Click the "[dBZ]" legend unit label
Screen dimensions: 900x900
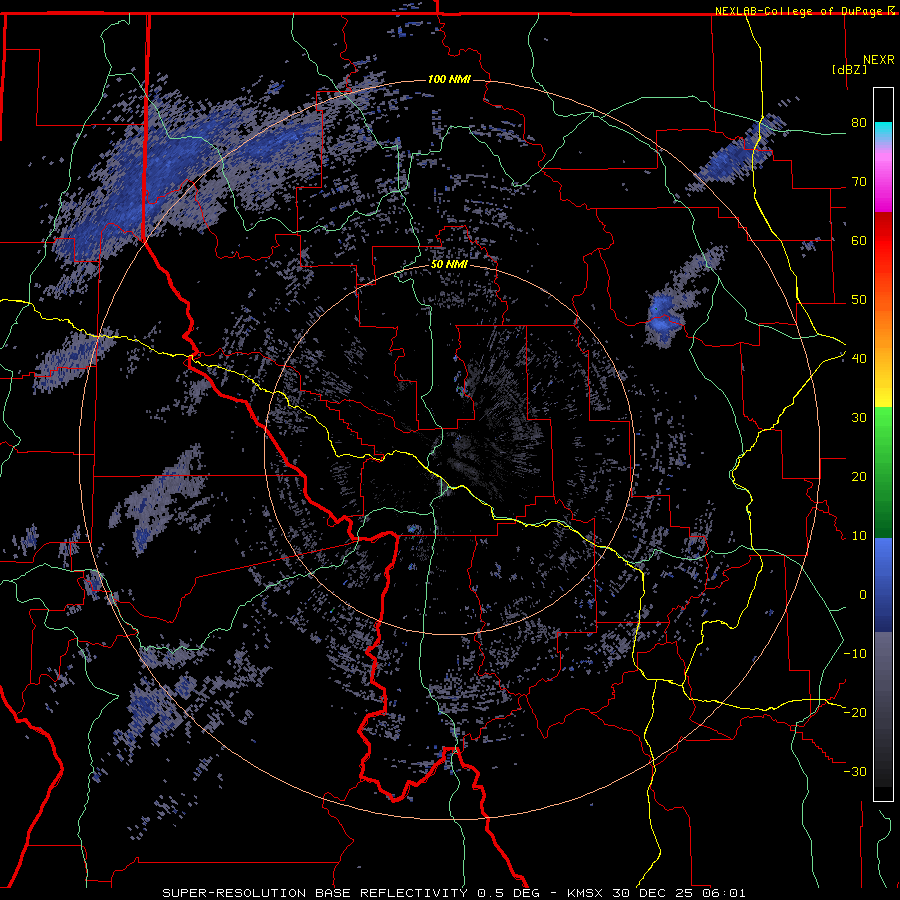[849, 70]
